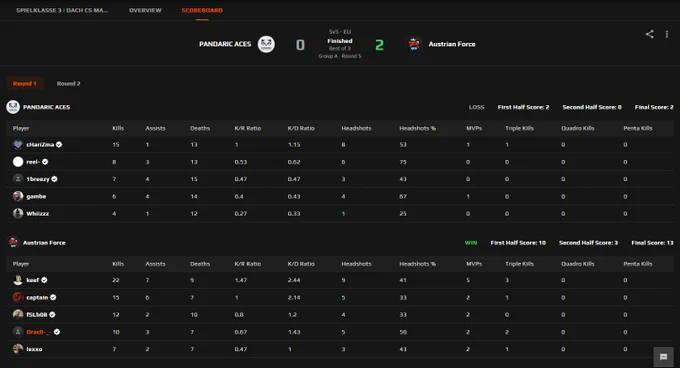
Task: Click the PANDARIC ACES logo in match header
Action: 266,44
